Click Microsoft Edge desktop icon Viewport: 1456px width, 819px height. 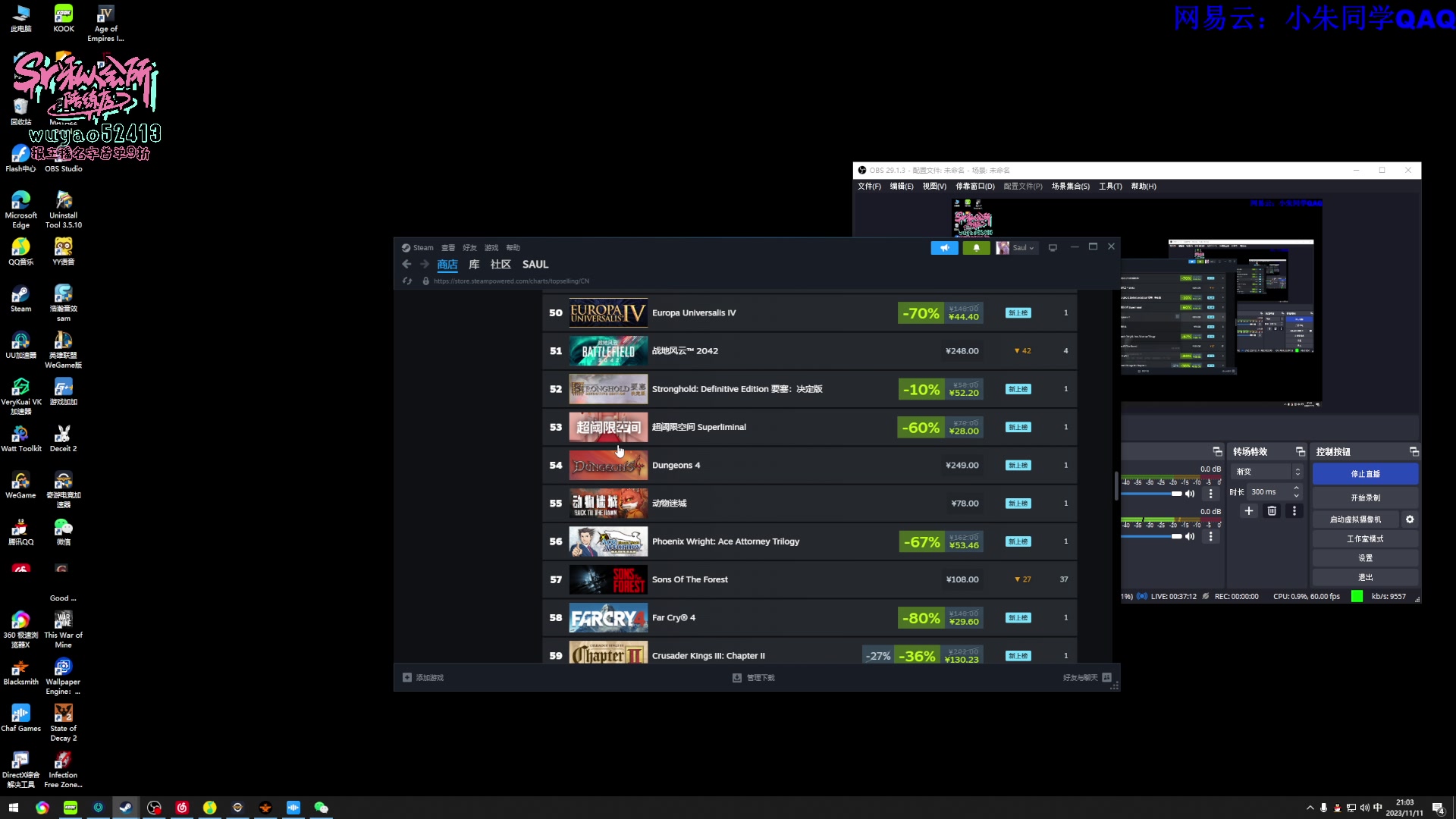(20, 209)
